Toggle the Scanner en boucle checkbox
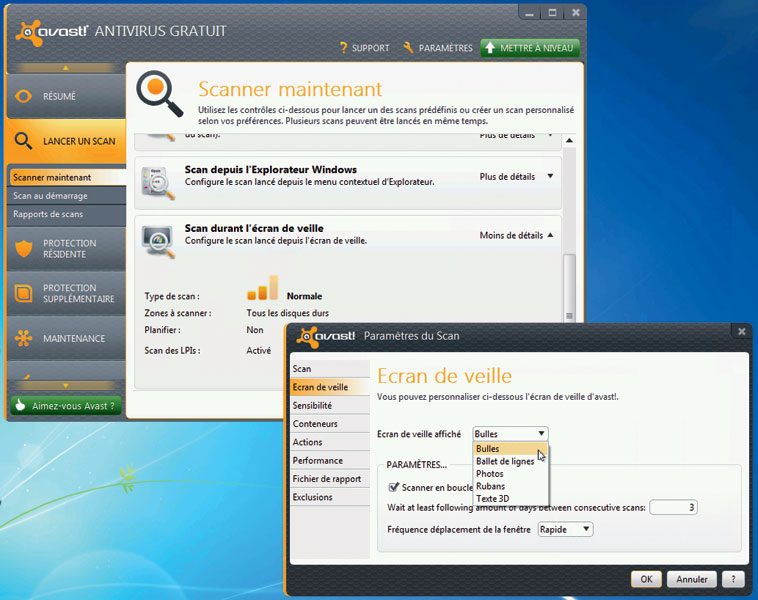 coord(394,487)
